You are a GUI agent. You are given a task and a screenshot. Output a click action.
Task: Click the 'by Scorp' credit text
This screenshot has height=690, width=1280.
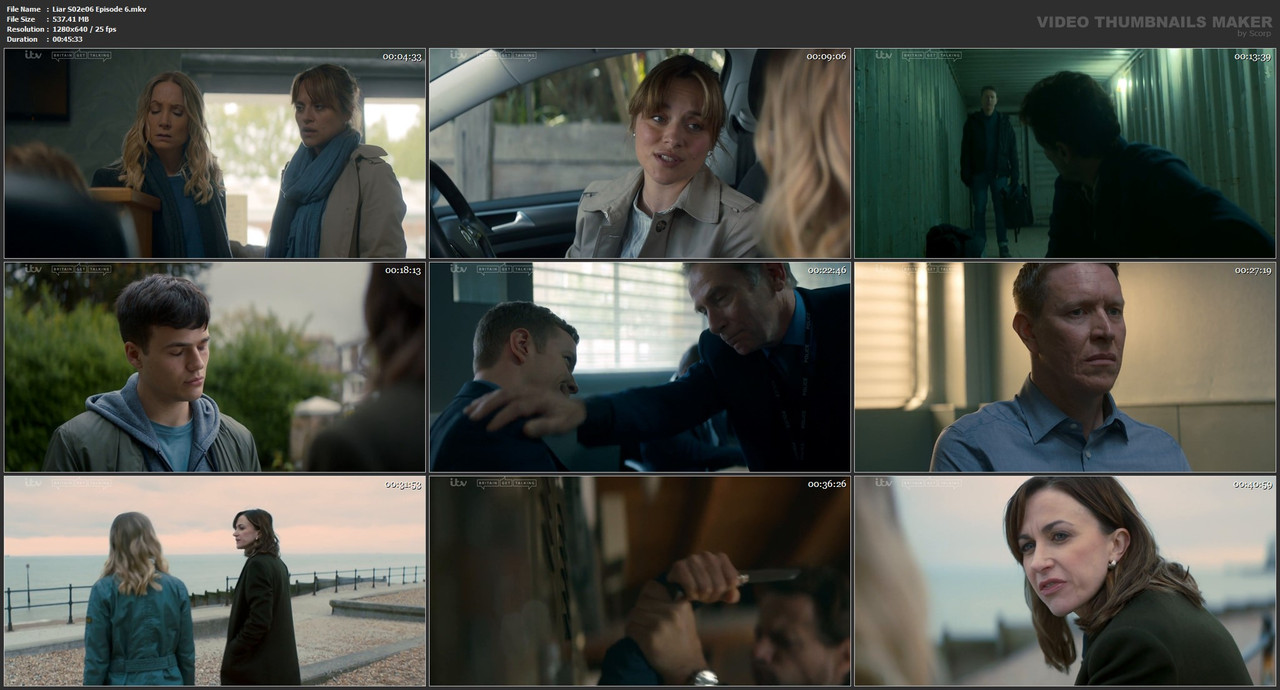[1254, 33]
